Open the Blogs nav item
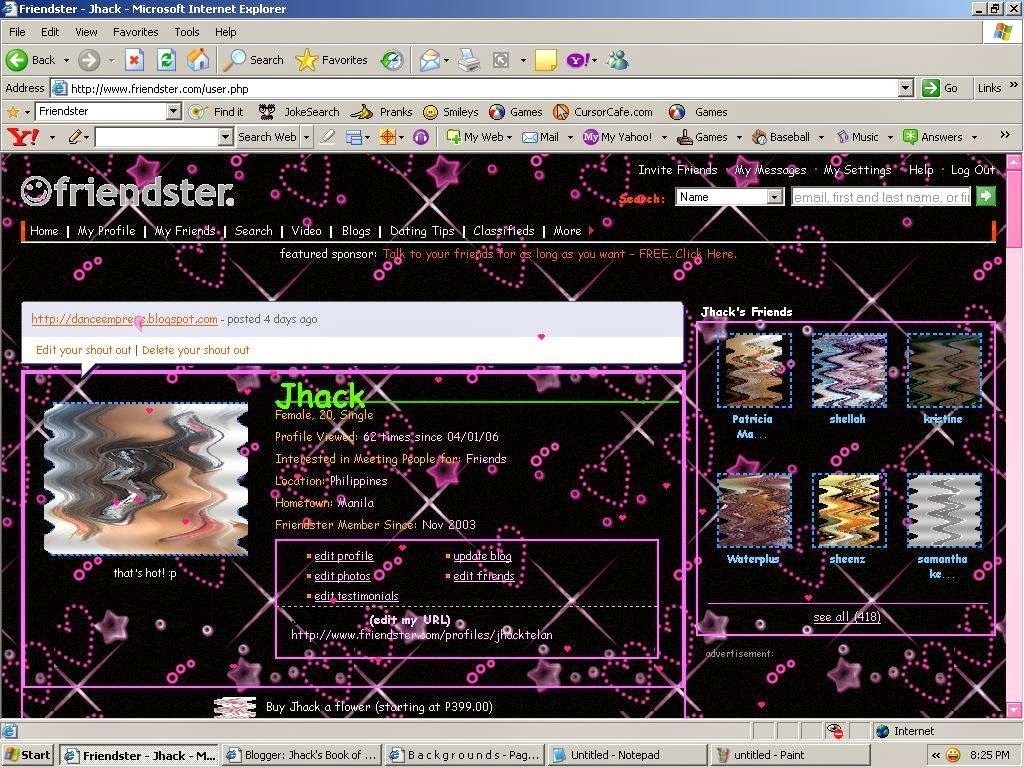Screen dimensions: 1024x768 click(x=356, y=231)
